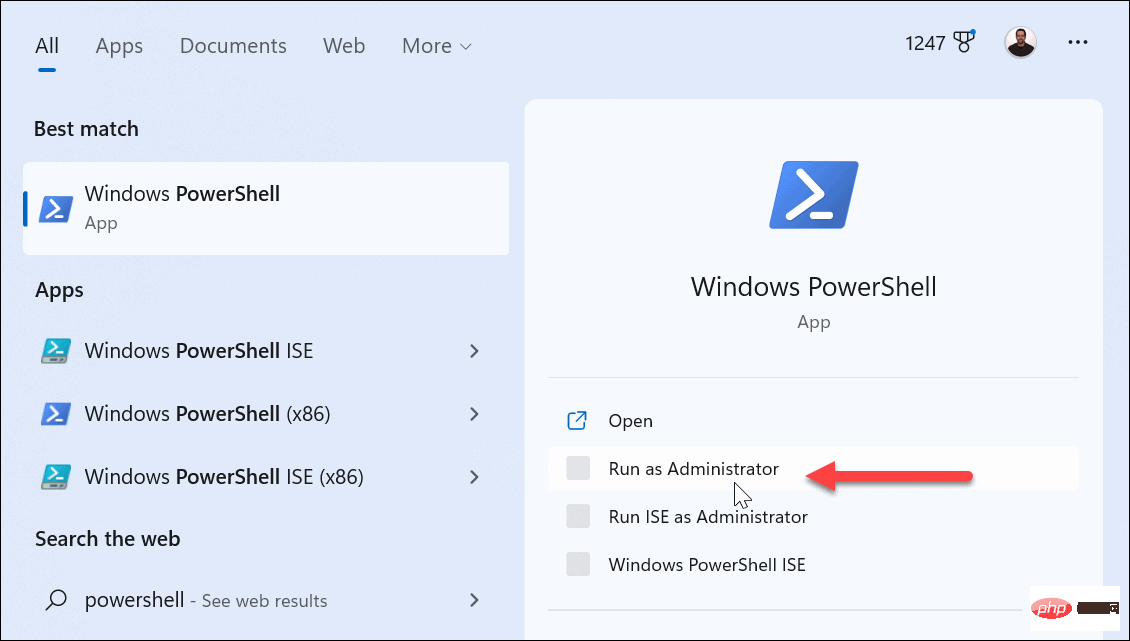
Task: Expand options for Windows PowerShell ISE result
Action: click(474, 351)
